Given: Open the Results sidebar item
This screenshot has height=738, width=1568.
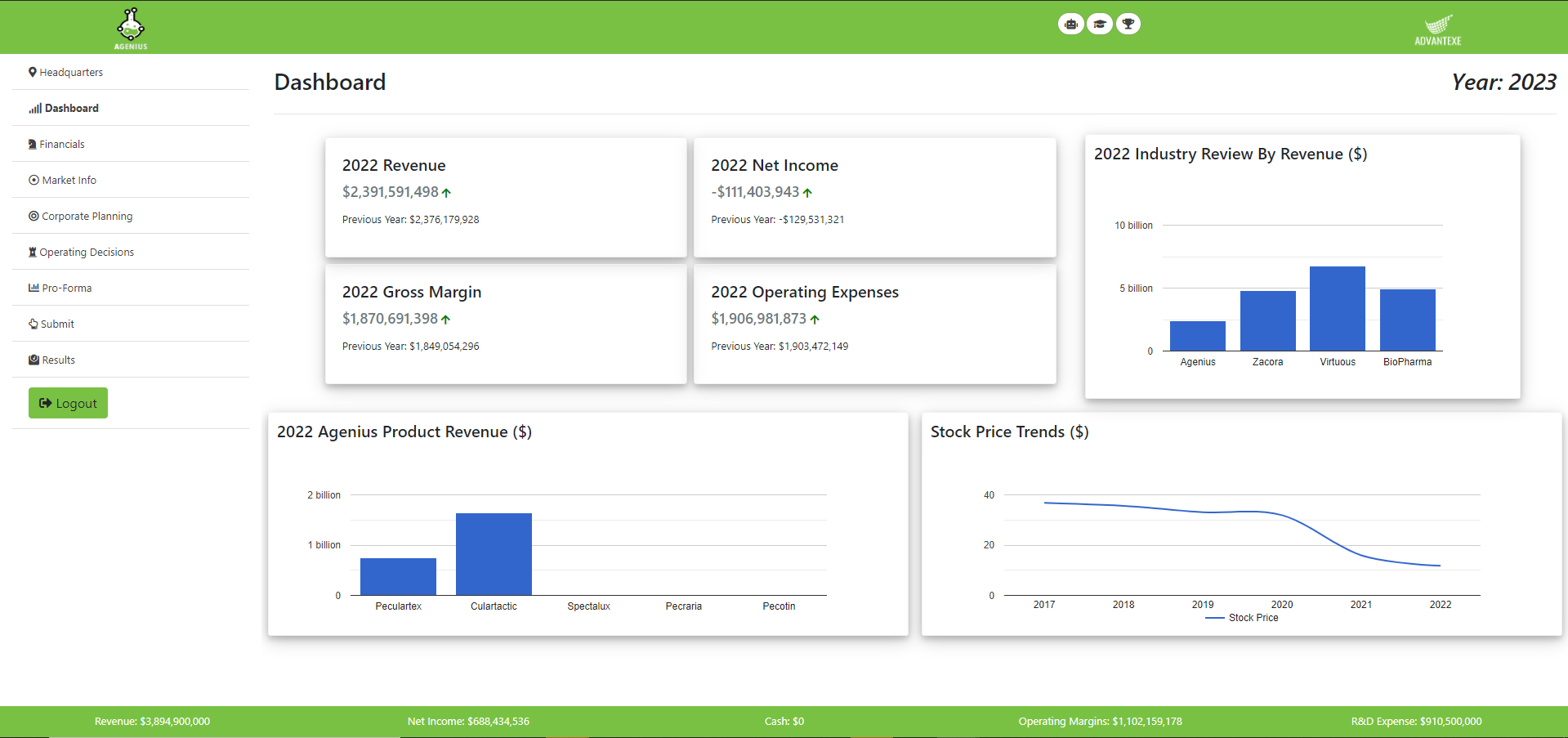Looking at the screenshot, I should 58,360.
